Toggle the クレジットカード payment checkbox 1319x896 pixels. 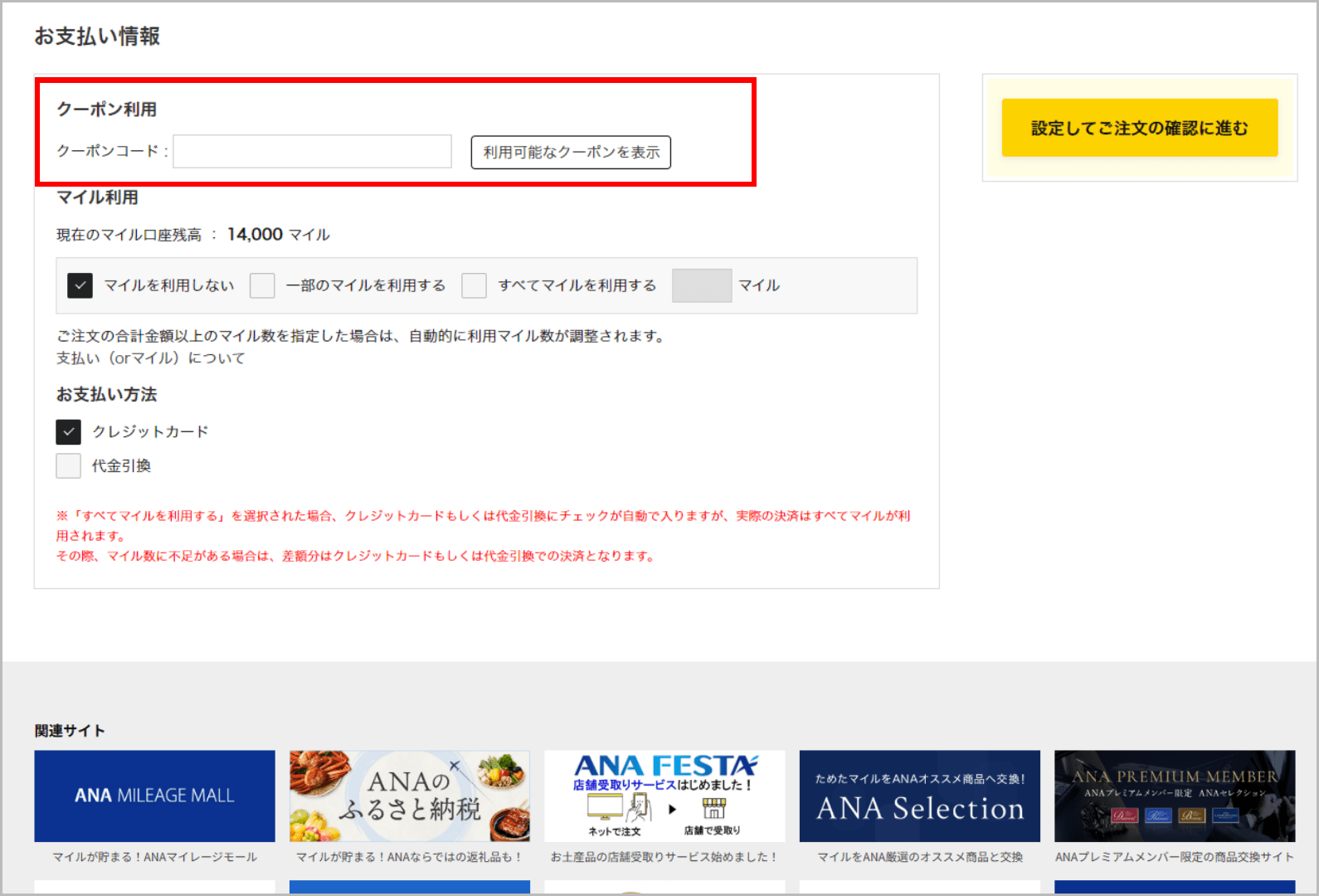69,431
